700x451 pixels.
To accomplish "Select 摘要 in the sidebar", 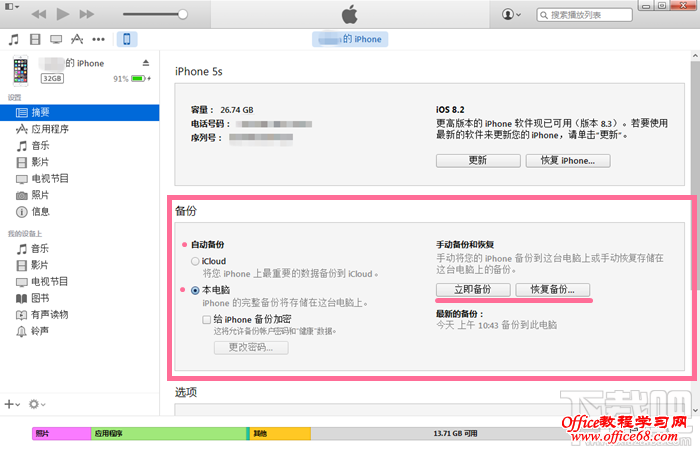I will point(79,113).
